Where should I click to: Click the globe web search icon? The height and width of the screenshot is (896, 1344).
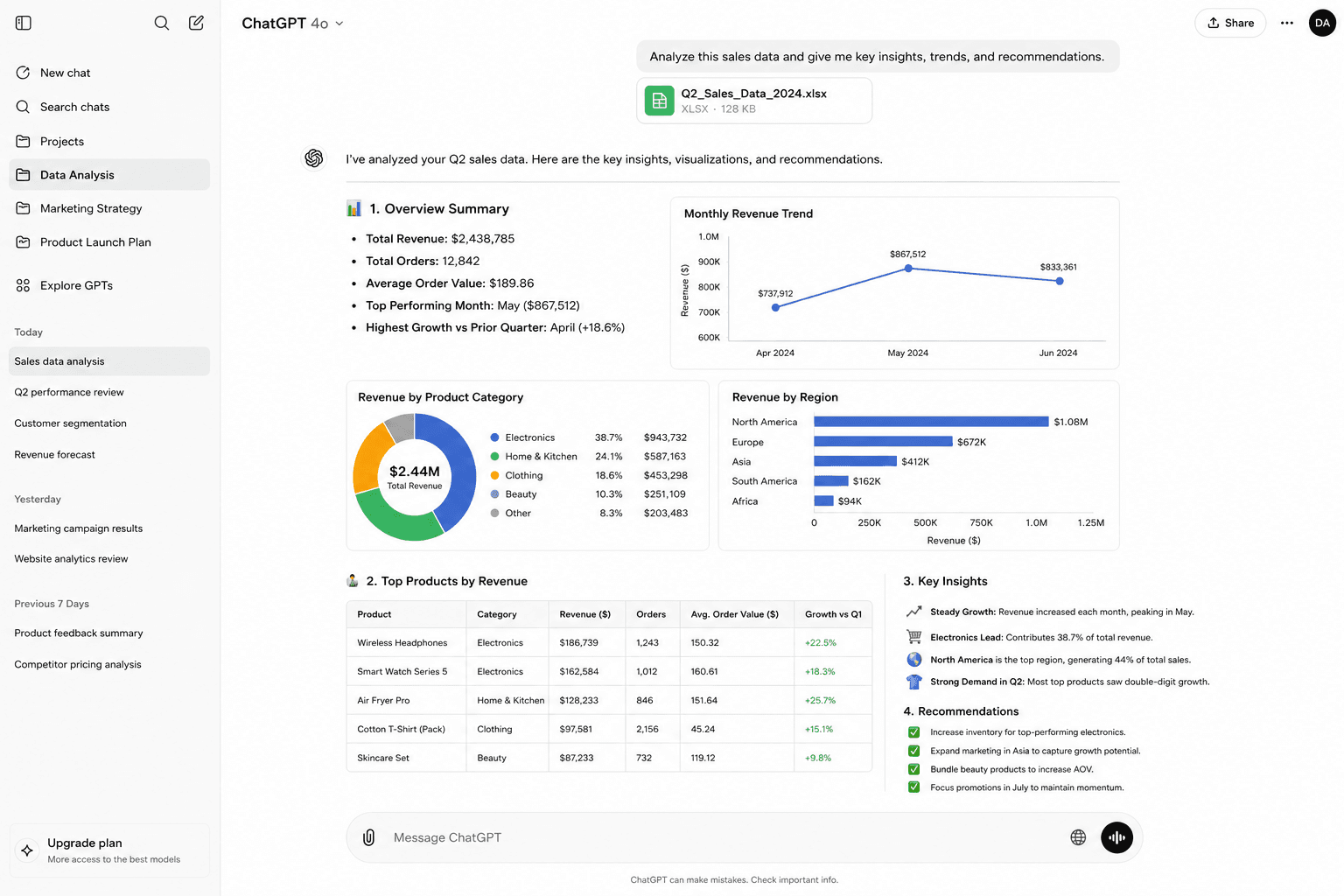point(1079,837)
